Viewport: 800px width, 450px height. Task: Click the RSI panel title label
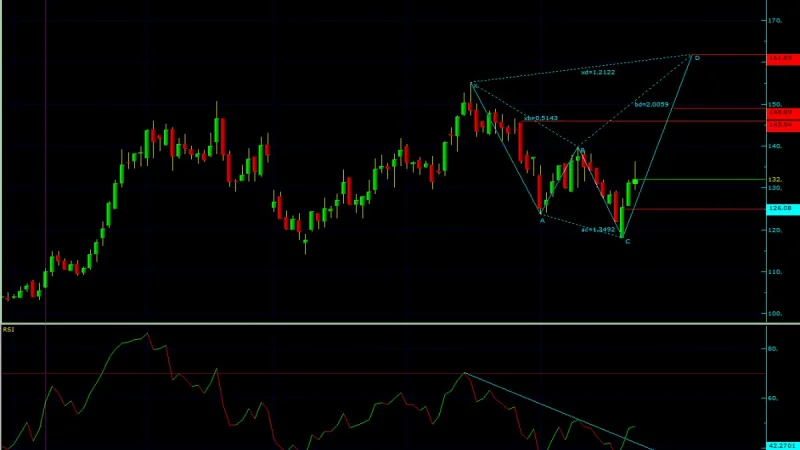click(8, 330)
